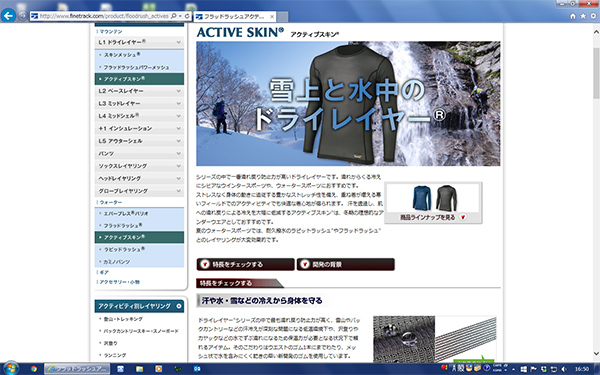The image size is (600, 375).
Task: Click the 雪上と水中のドライレイヤー hero banner
Action: [x=348, y=103]
